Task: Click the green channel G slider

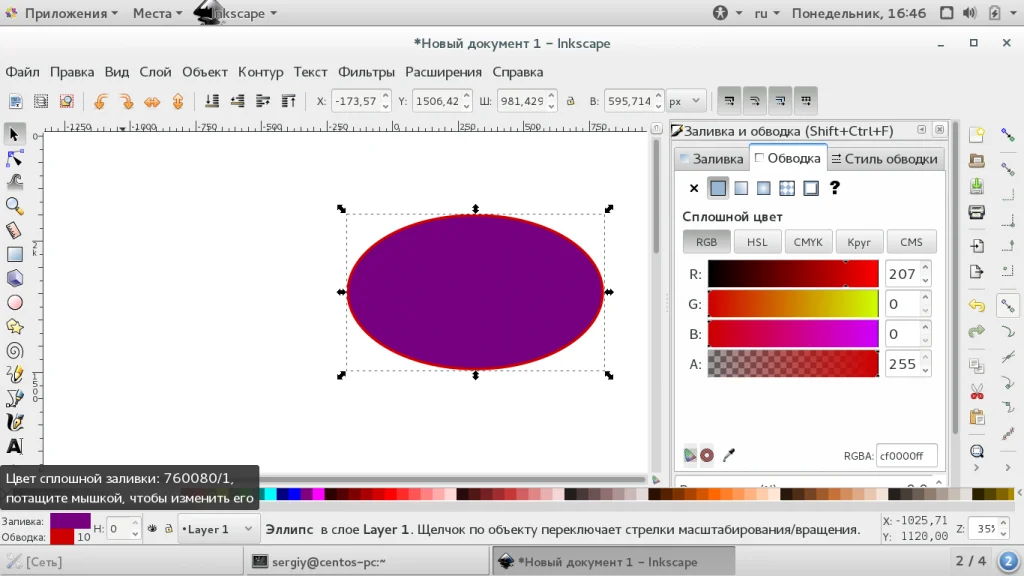Action: (792, 304)
